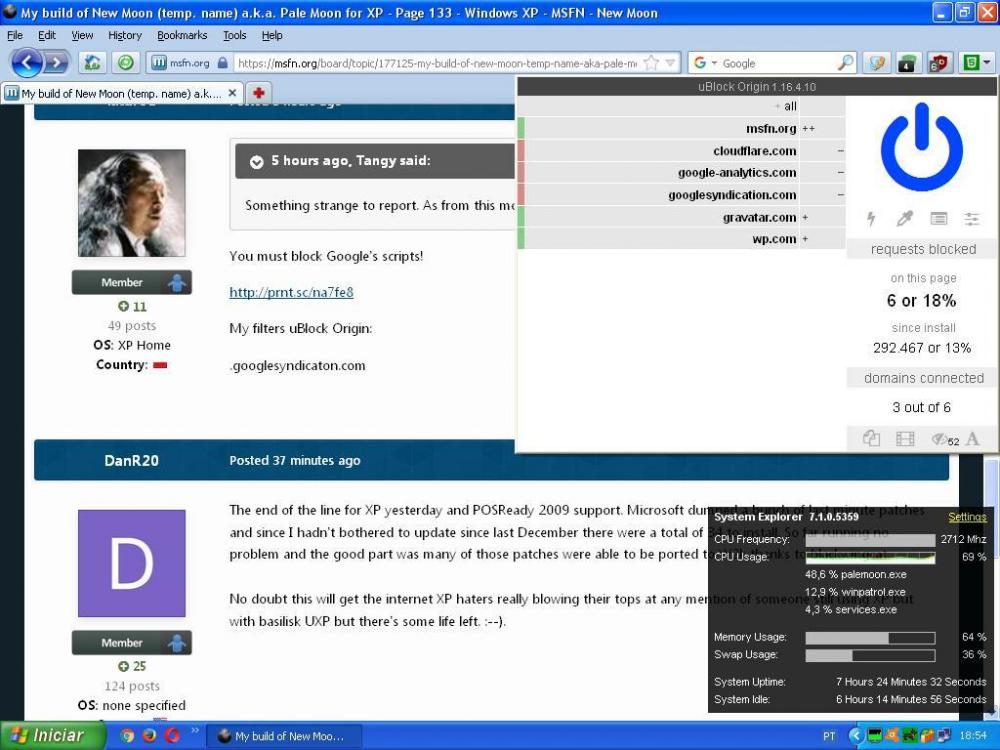Screen dimensions: 1000x750
Task: Go back with the browser Back arrow
Action: click(x=27, y=62)
